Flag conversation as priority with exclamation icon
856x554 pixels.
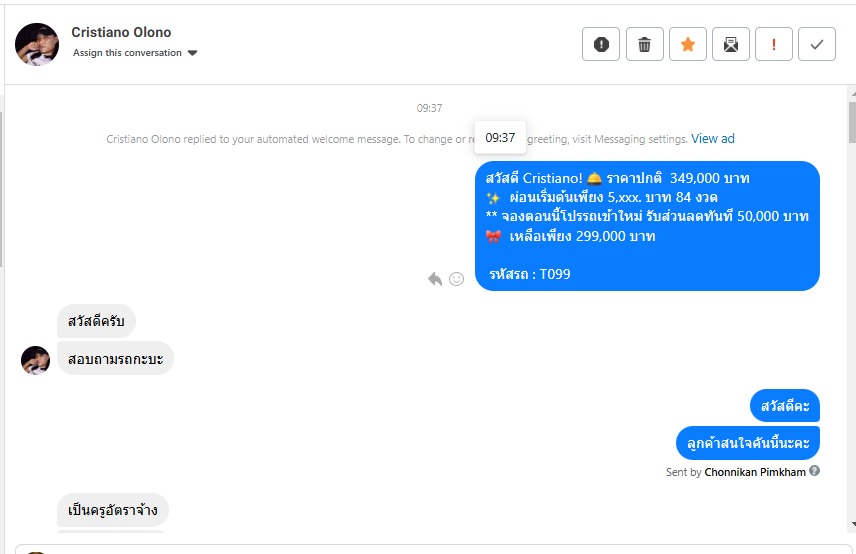(x=774, y=44)
